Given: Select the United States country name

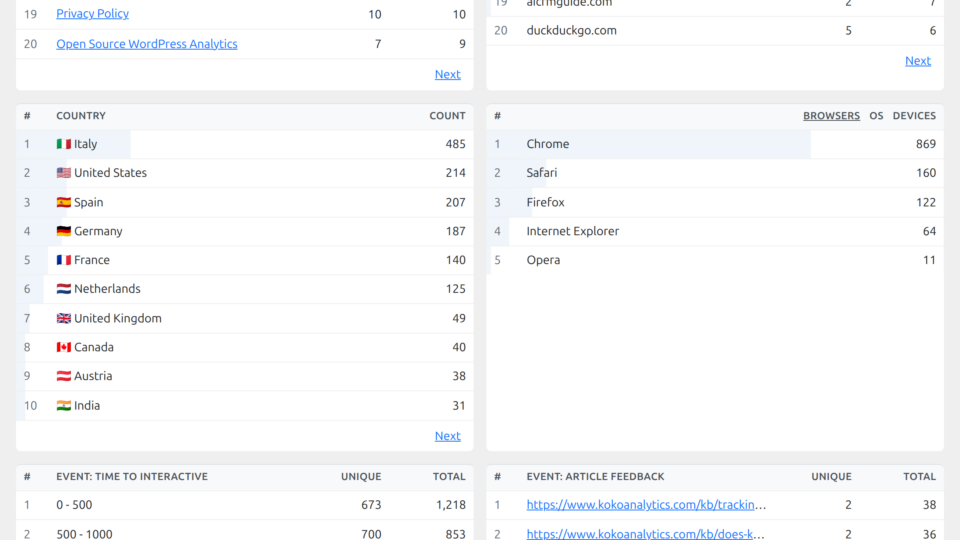Looking at the screenshot, I should tap(110, 173).
